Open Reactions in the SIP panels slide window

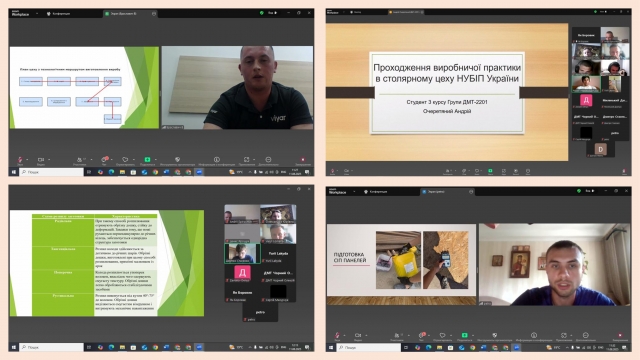[x=442, y=336]
